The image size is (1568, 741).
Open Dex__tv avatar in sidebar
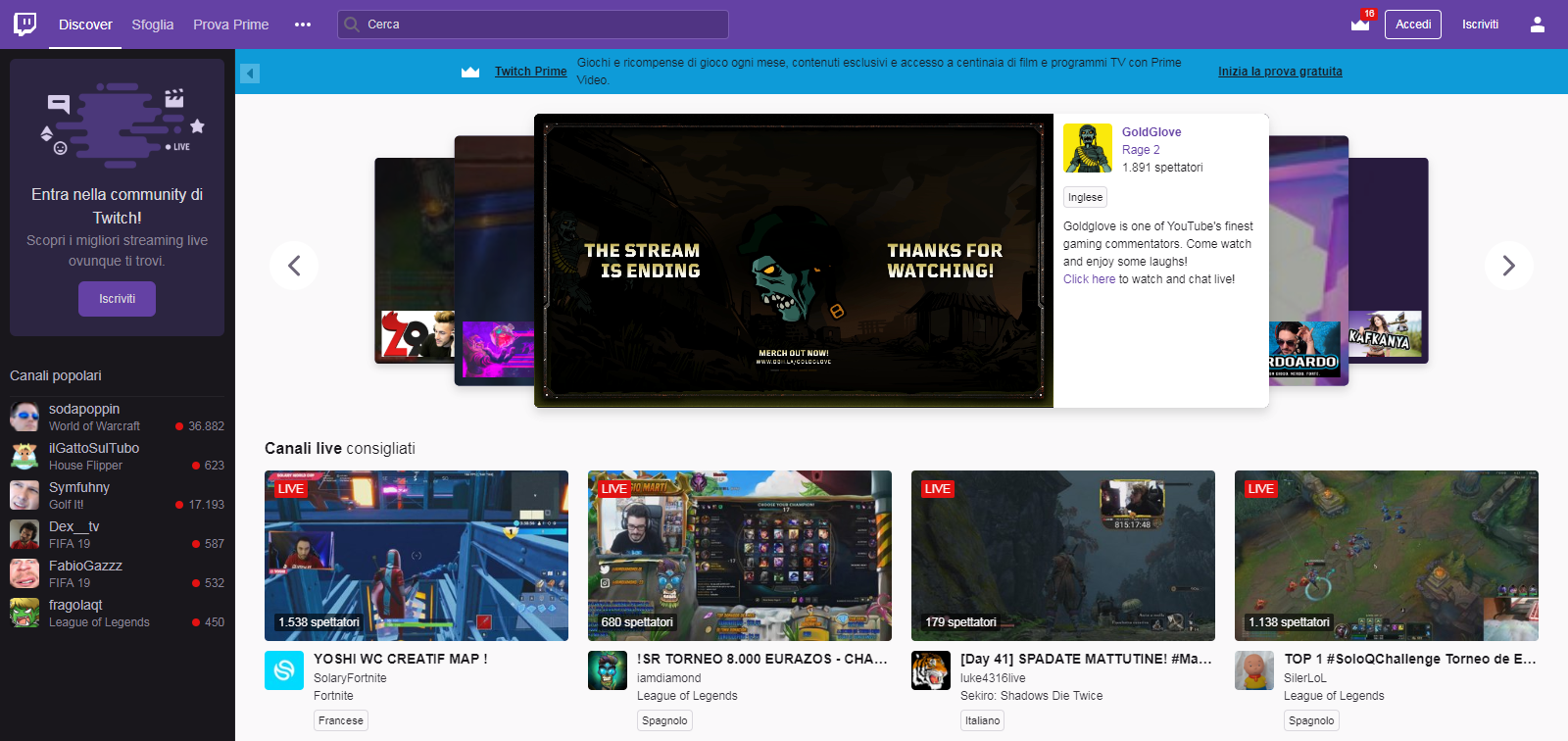pyautogui.click(x=24, y=534)
